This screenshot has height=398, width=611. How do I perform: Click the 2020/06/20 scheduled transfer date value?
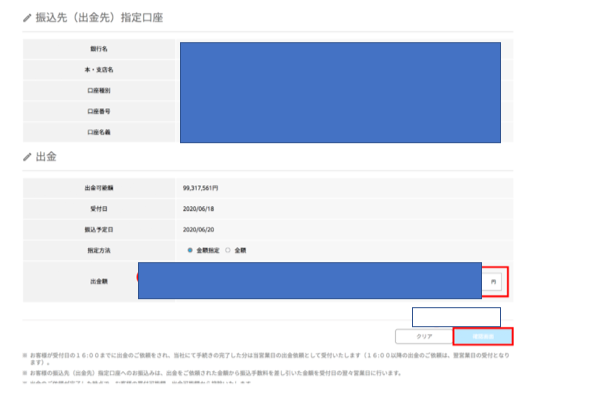point(198,230)
